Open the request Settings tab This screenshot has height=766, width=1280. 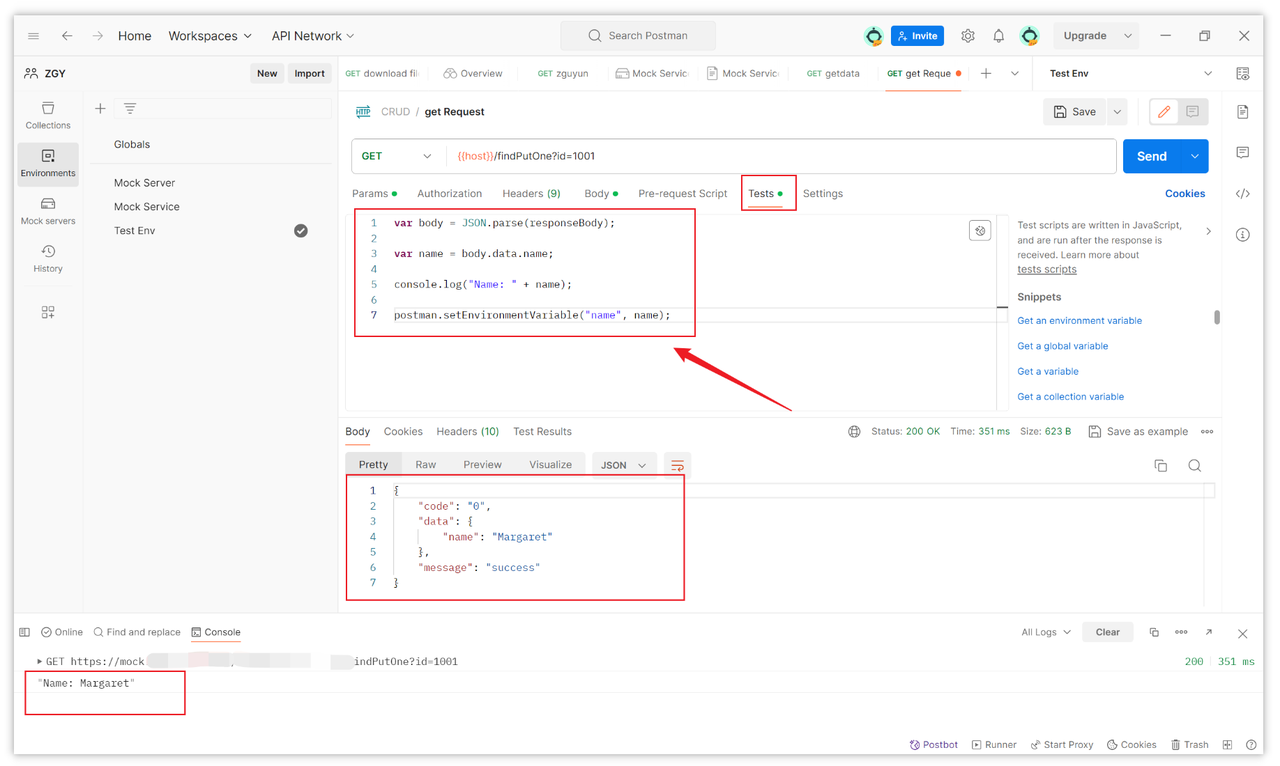click(823, 194)
